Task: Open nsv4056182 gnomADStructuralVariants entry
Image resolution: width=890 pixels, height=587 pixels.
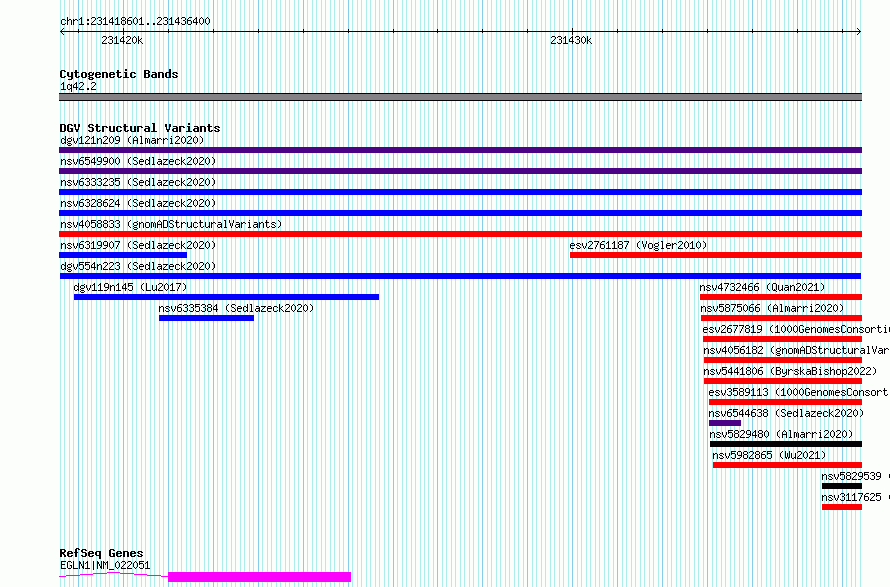Action: tap(783, 360)
